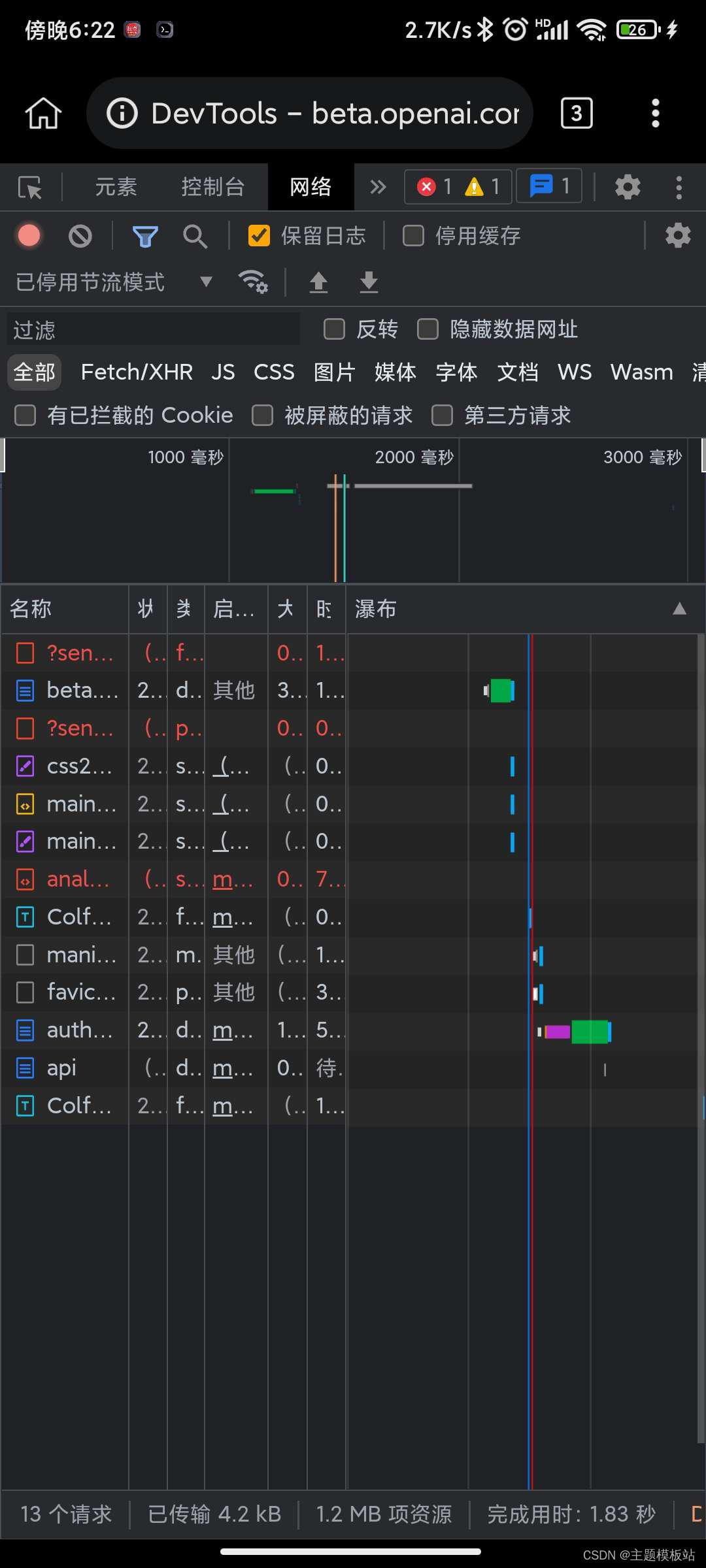Screen dimensions: 706x1568
Task: Toggle the Preserve log checkbox (保留日志)
Action: (x=259, y=236)
